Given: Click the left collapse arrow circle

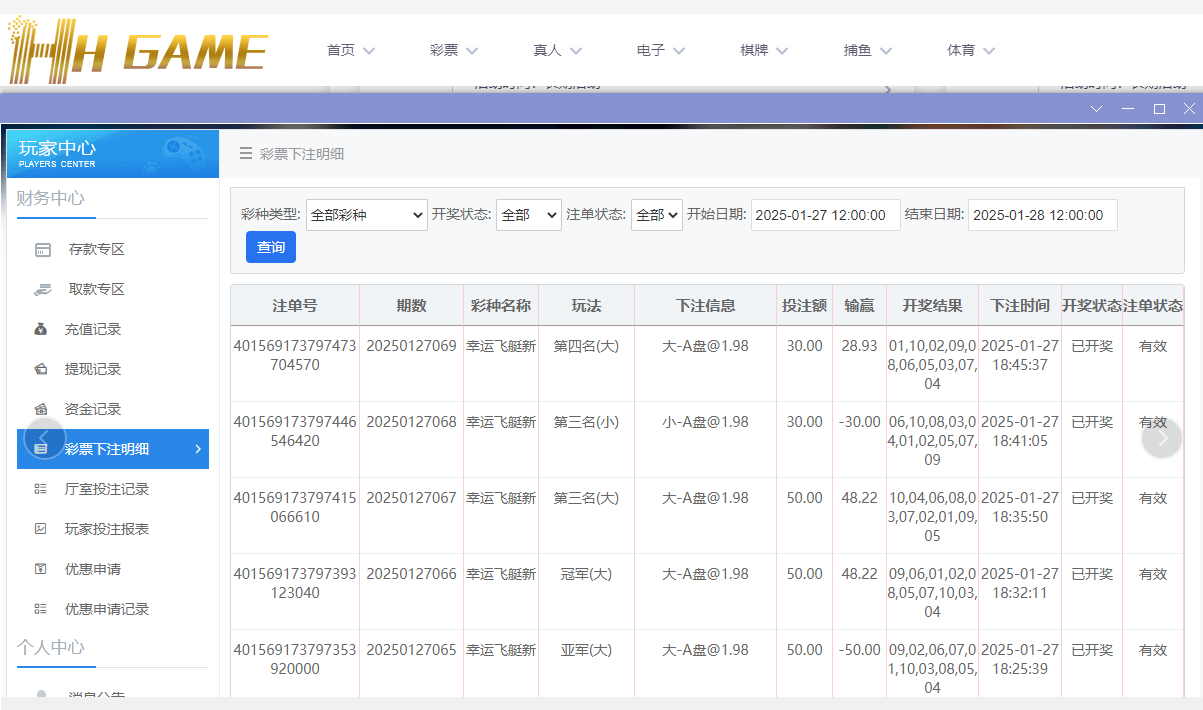Looking at the screenshot, I should (x=44, y=437).
